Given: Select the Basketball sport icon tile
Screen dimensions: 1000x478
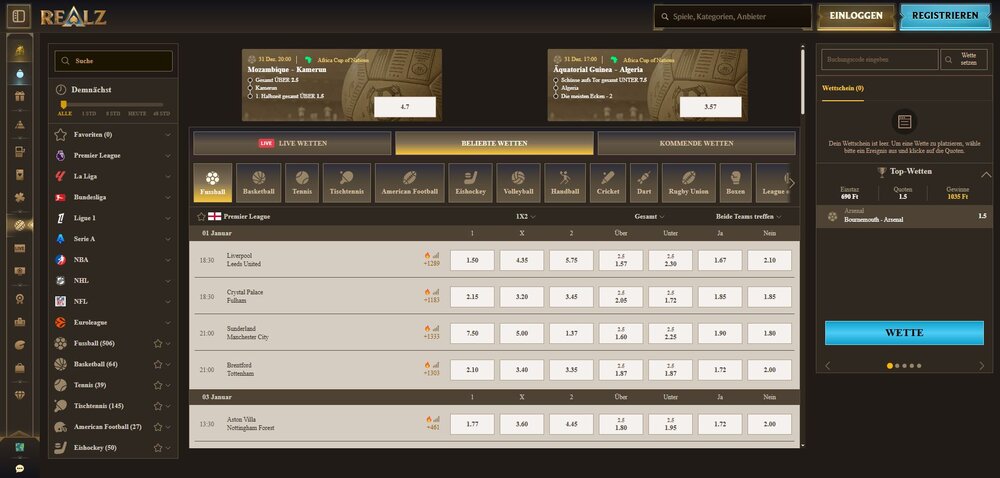Looking at the screenshot, I should (258, 183).
